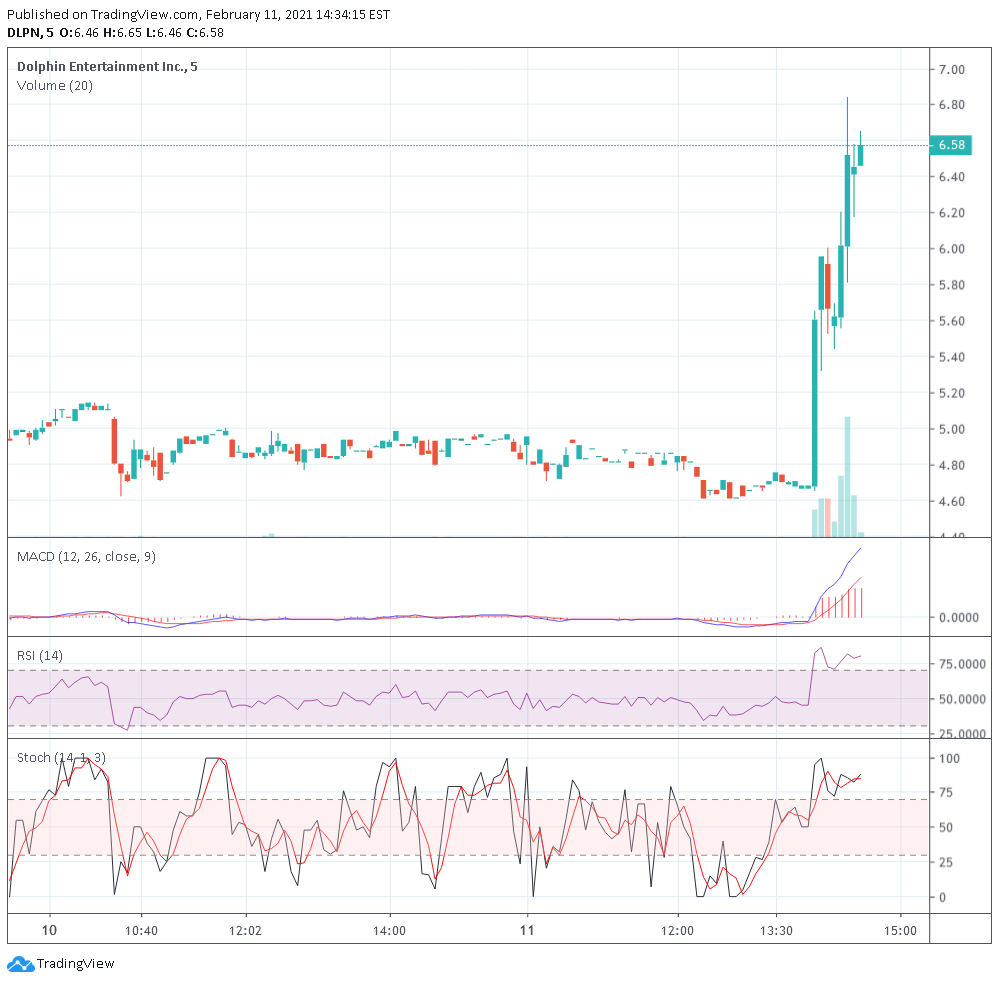Image resolution: width=999 pixels, height=984 pixels.
Task: Select the Dolphin Entertainment Inc., 5 title
Action: tap(107, 66)
